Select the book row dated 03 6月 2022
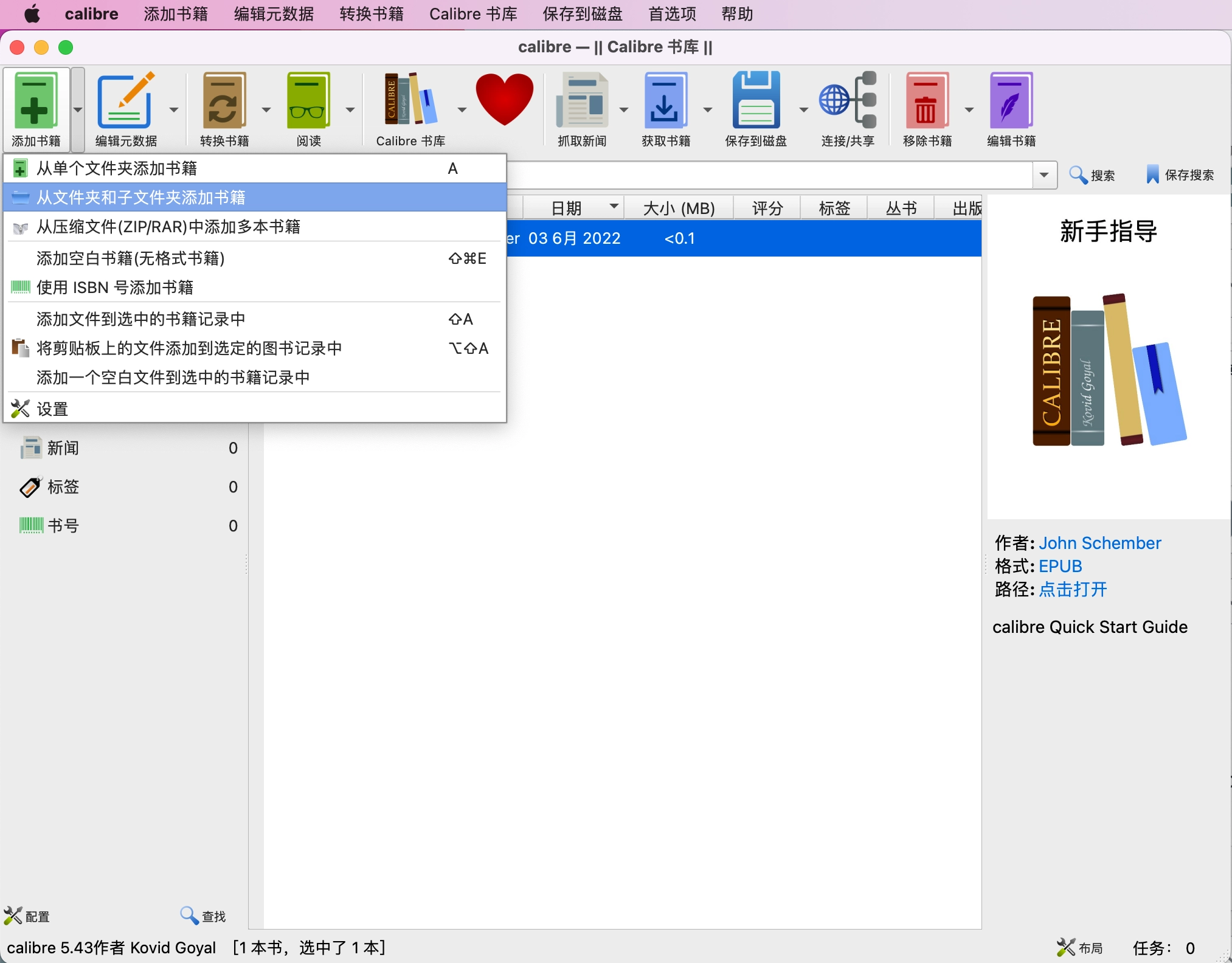1232x963 pixels. pyautogui.click(x=743, y=238)
